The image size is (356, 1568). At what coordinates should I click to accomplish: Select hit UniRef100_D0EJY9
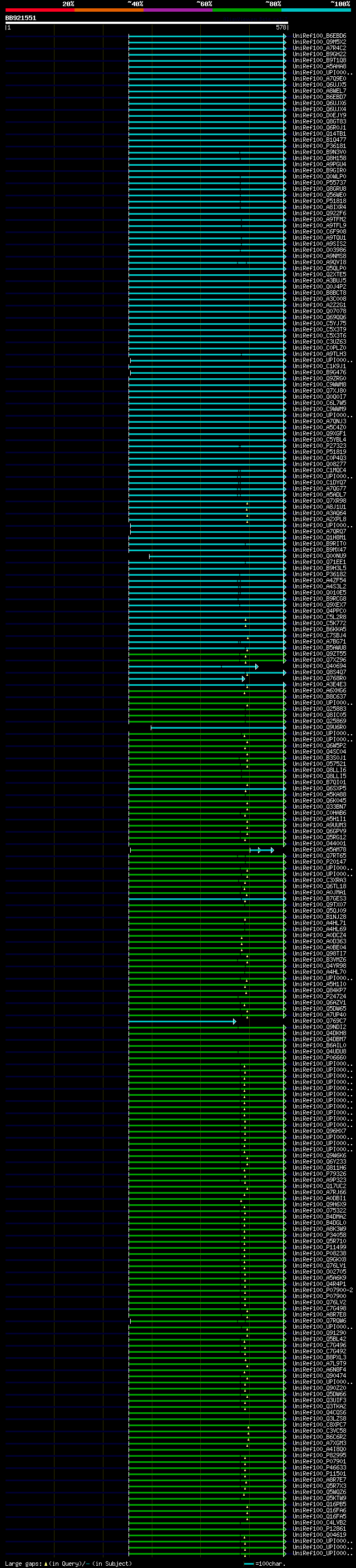[319, 116]
